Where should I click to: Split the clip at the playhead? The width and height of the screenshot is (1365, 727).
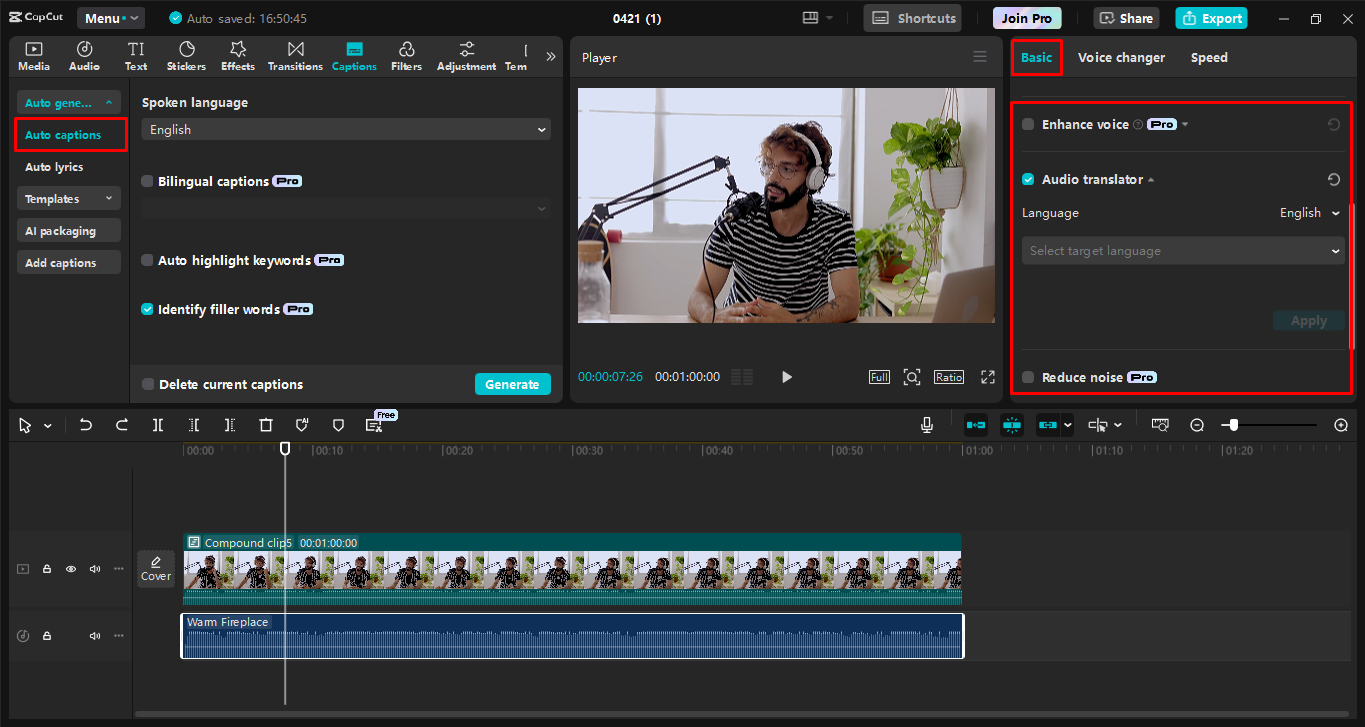coord(157,424)
